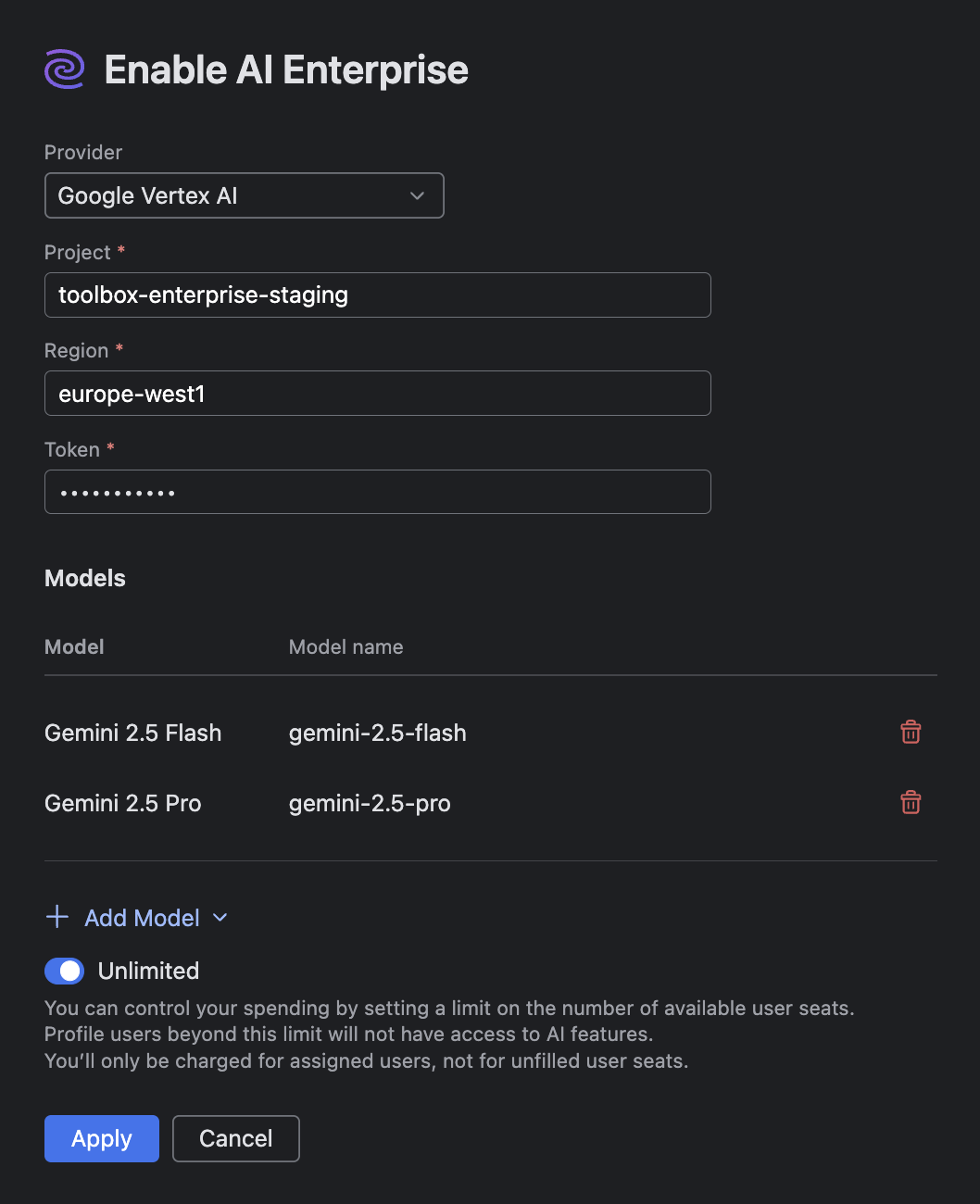Click inside the Region field showing europe-west1
This screenshot has height=1204, width=980.
[377, 393]
